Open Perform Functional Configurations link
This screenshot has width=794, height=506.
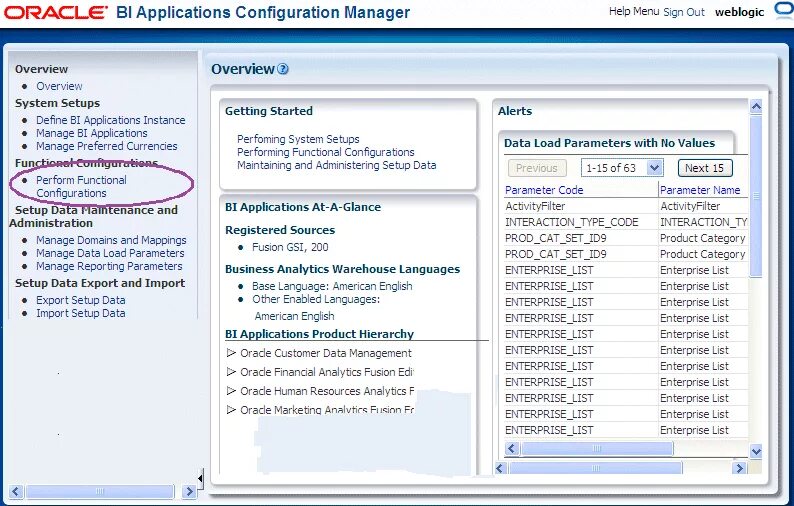point(81,186)
